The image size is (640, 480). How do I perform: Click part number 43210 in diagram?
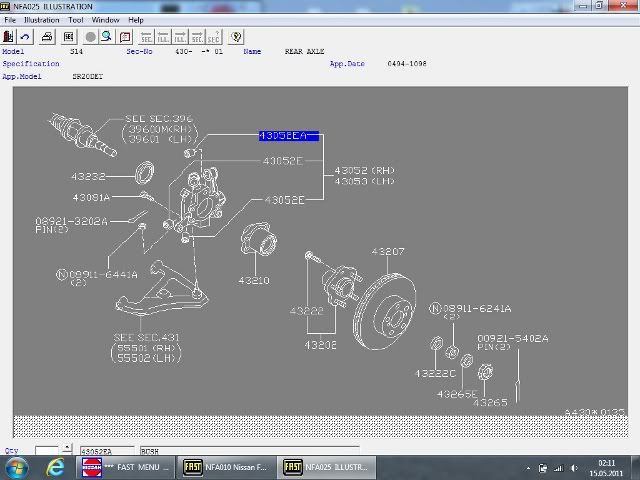tap(252, 281)
